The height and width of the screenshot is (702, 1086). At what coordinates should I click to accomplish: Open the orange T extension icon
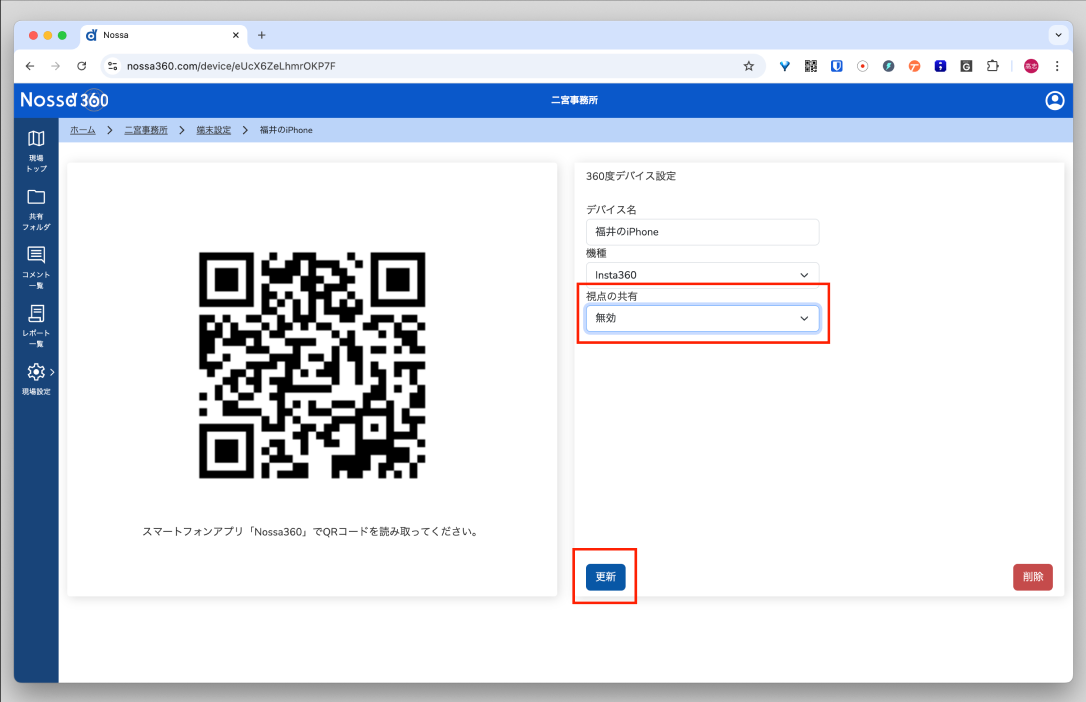click(x=914, y=66)
